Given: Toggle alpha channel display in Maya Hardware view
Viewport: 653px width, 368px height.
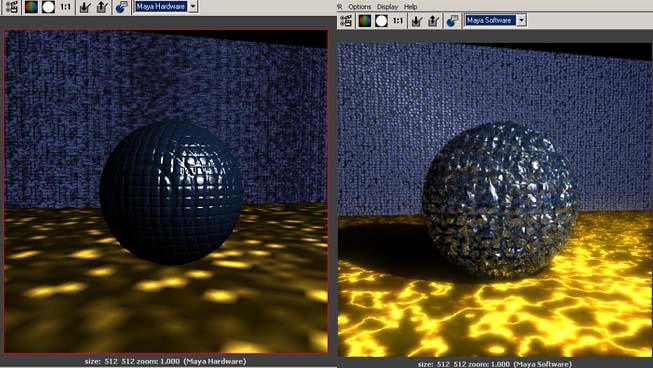Looking at the screenshot, I should click(48, 7).
